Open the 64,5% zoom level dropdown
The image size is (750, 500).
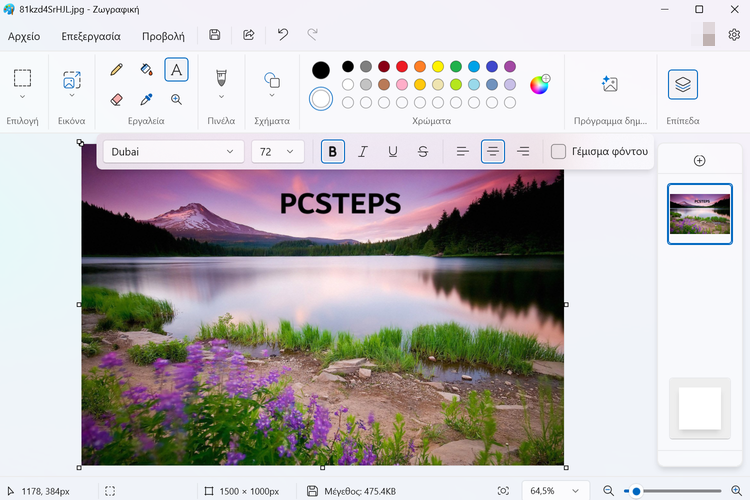[x=555, y=491]
